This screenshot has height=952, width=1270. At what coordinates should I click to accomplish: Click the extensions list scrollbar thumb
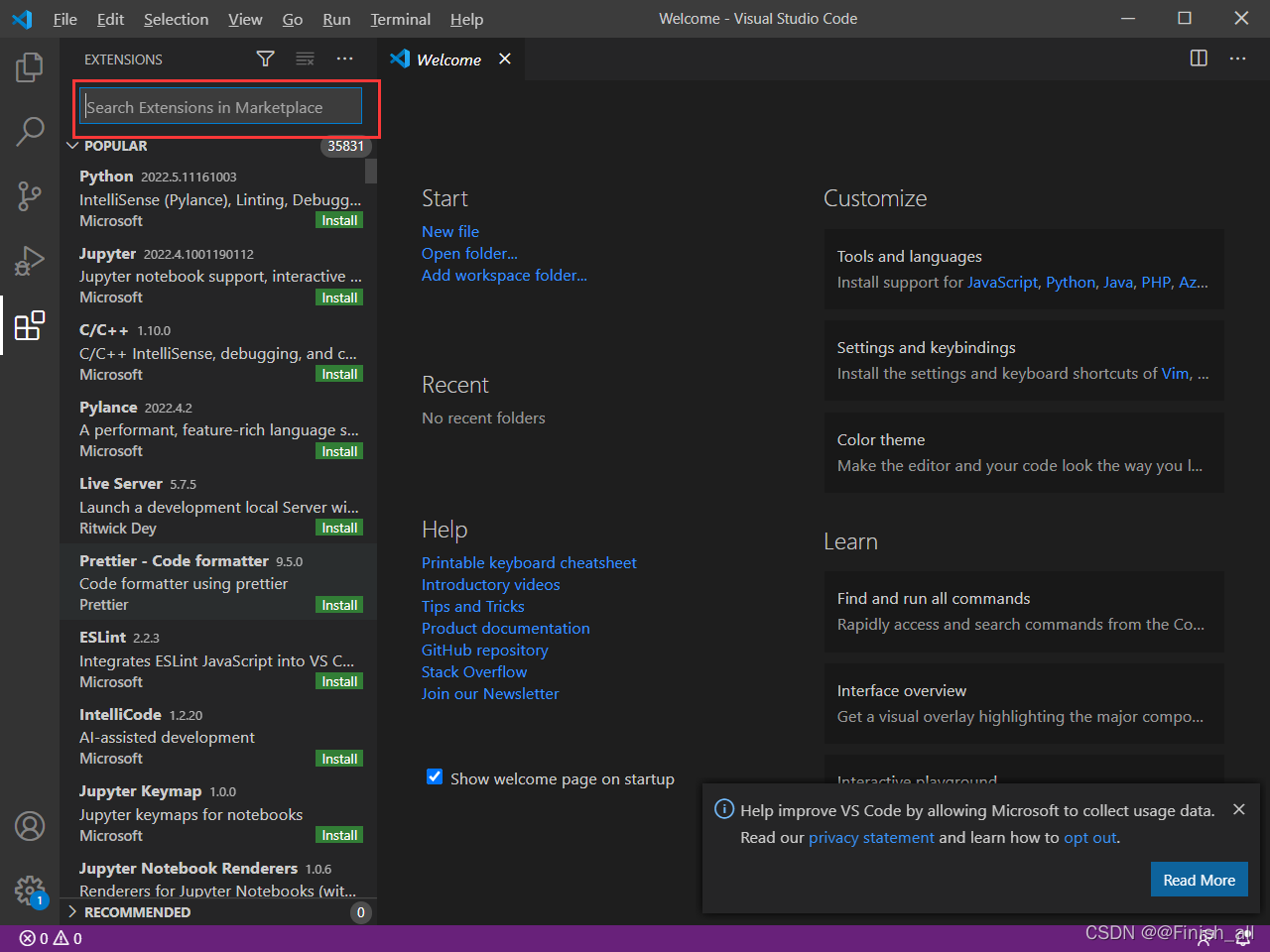(x=371, y=172)
